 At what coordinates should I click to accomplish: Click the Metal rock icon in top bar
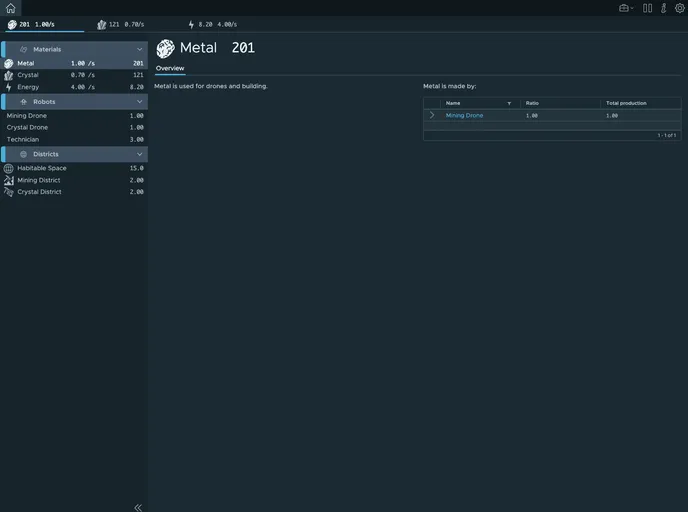click(x=12, y=25)
